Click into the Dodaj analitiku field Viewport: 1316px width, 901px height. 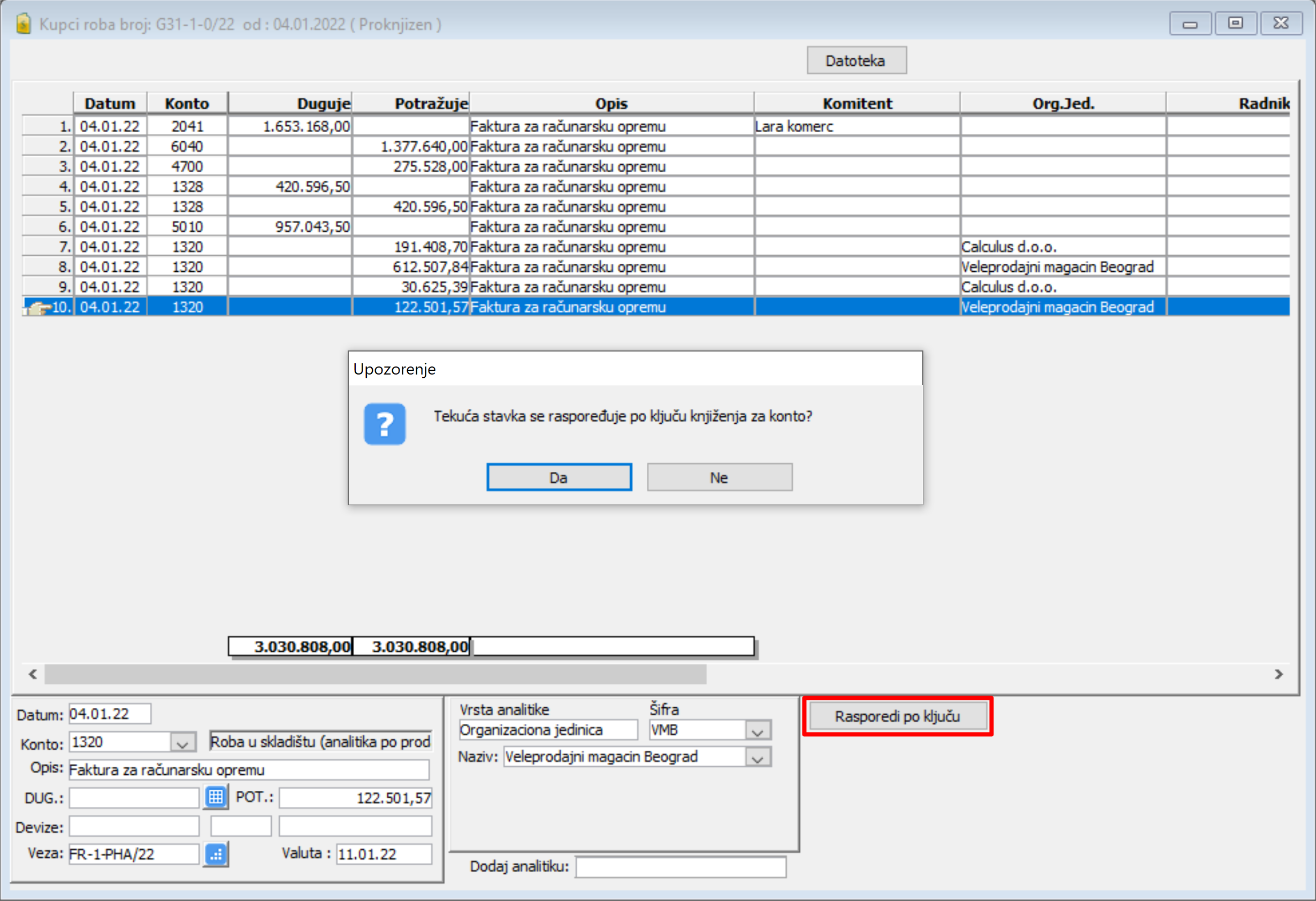[680, 866]
